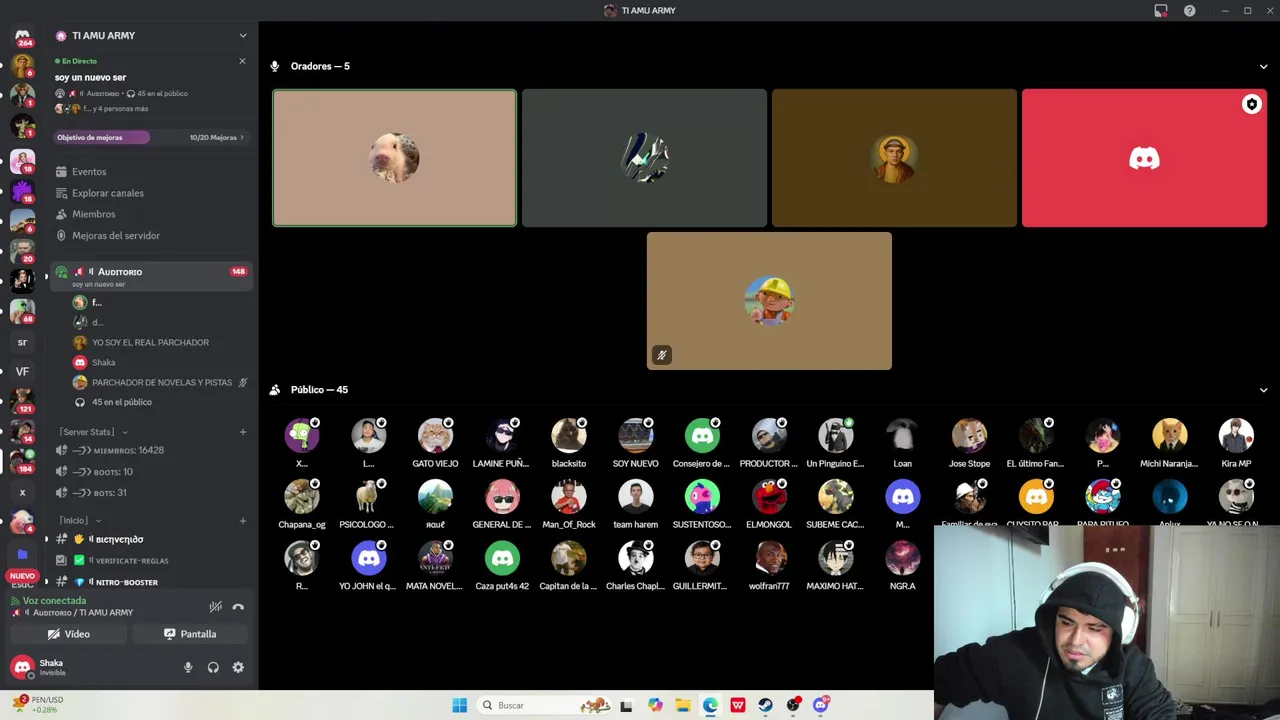The width and height of the screenshot is (1280, 720).
Task: Open Kira MP audience member
Action: [1236, 444]
